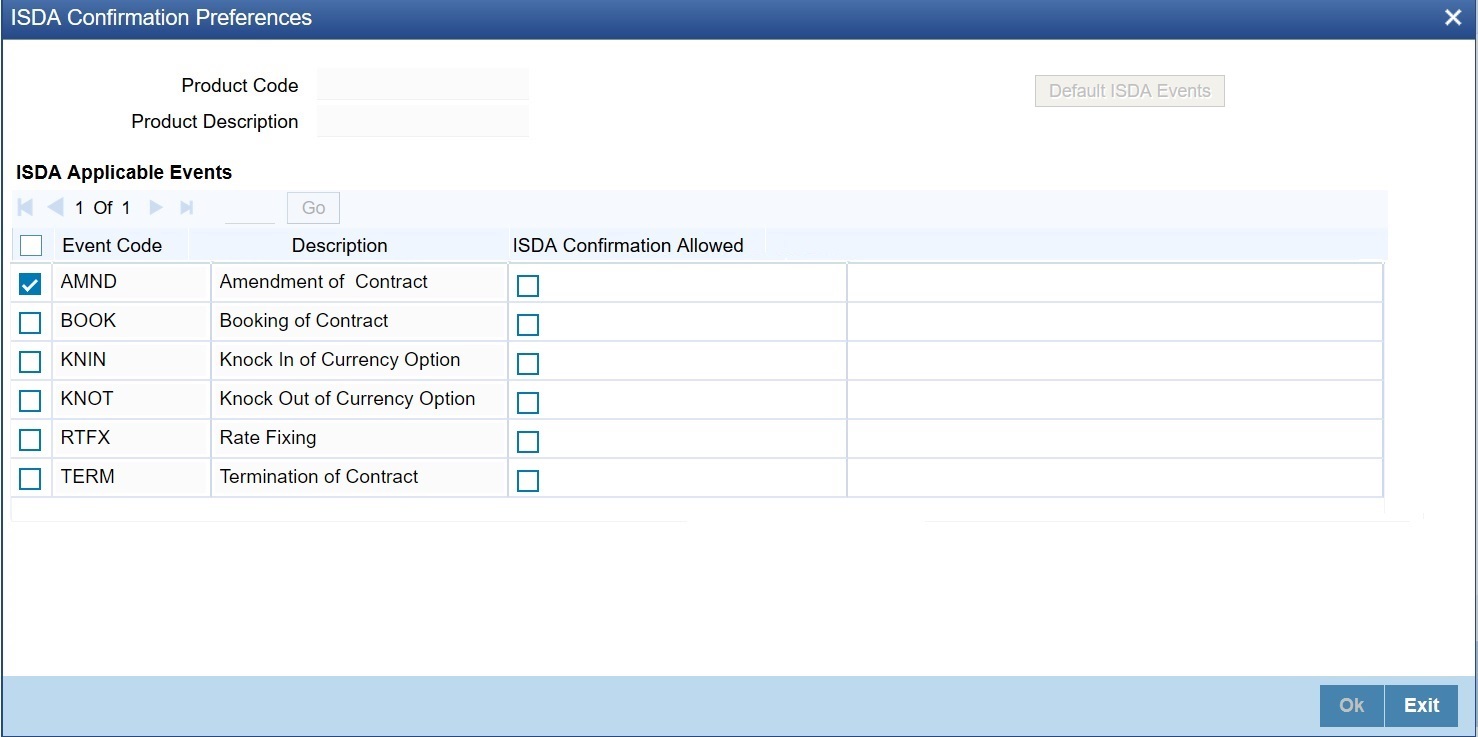Image resolution: width=1478 pixels, height=737 pixels.
Task: Toggle the select-all header checkbox
Action: [31, 245]
